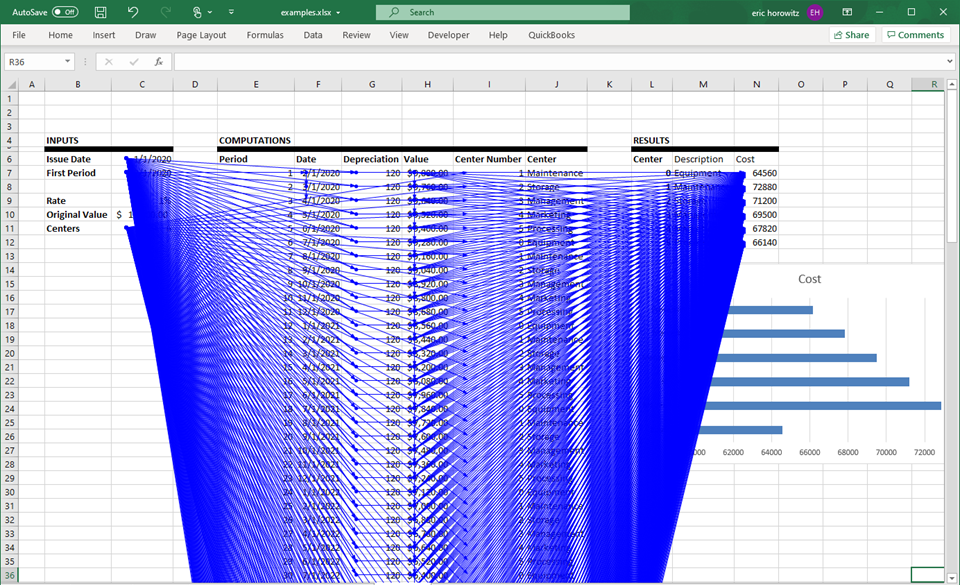Expand the formula bar chevron
The height and width of the screenshot is (585, 960).
coord(949,62)
